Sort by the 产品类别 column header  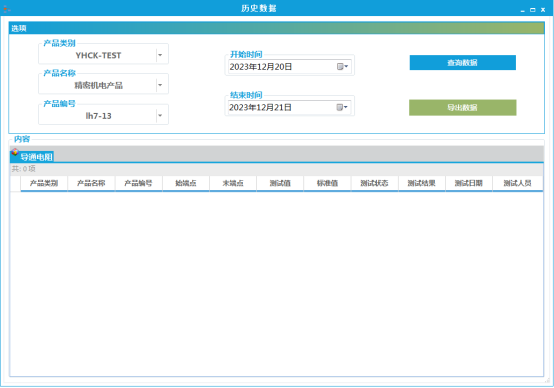coord(44,183)
